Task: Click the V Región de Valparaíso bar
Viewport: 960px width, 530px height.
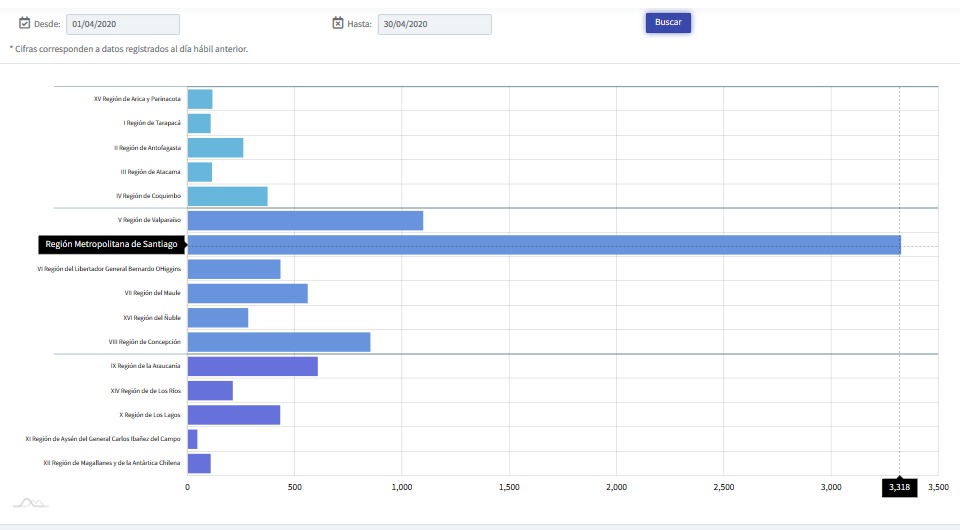Action: 305,221
